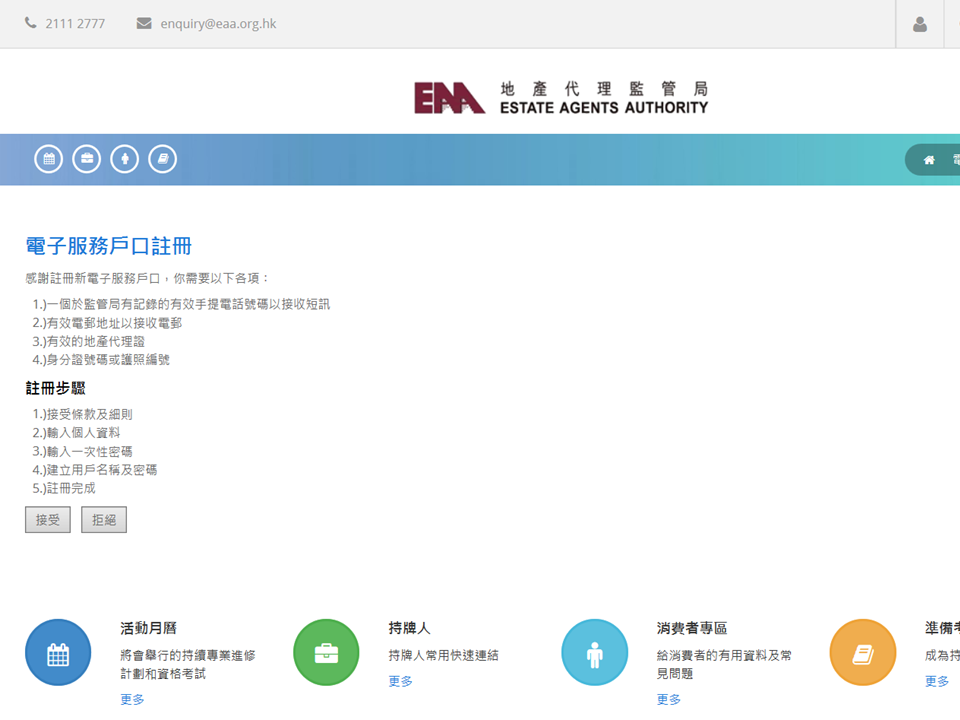Go to home via the house icon
The width and height of the screenshot is (960, 720).
point(929,160)
